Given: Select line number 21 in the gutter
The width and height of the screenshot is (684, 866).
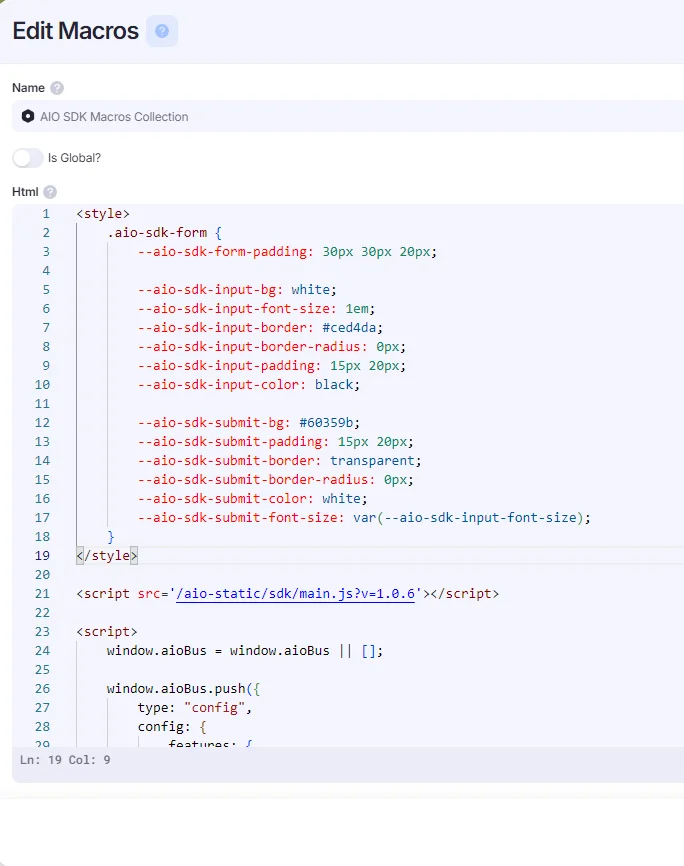Looking at the screenshot, I should [43, 594].
